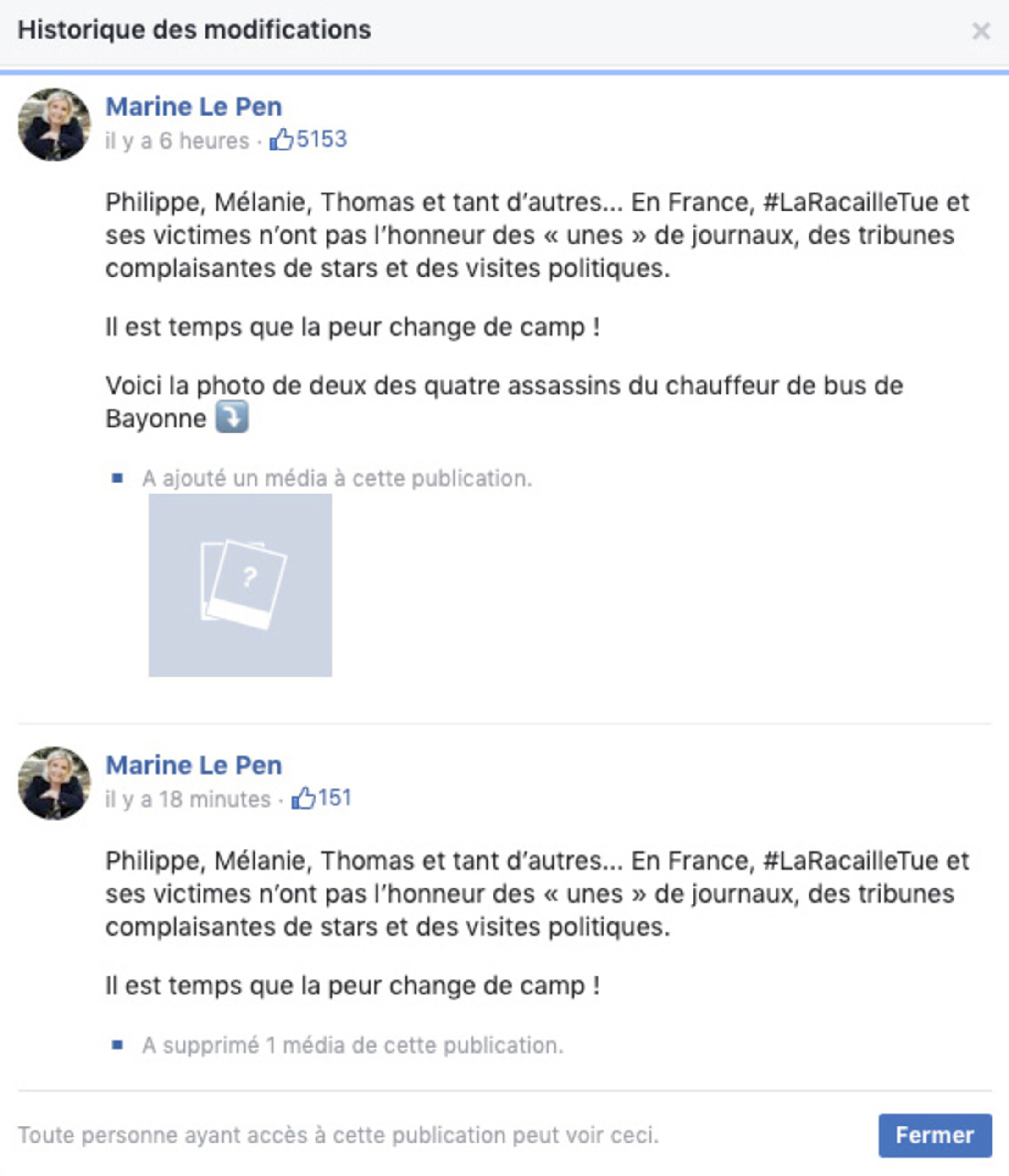
Task: Click the blue bullet beside A supprimé 1 média
Action: [x=117, y=1044]
